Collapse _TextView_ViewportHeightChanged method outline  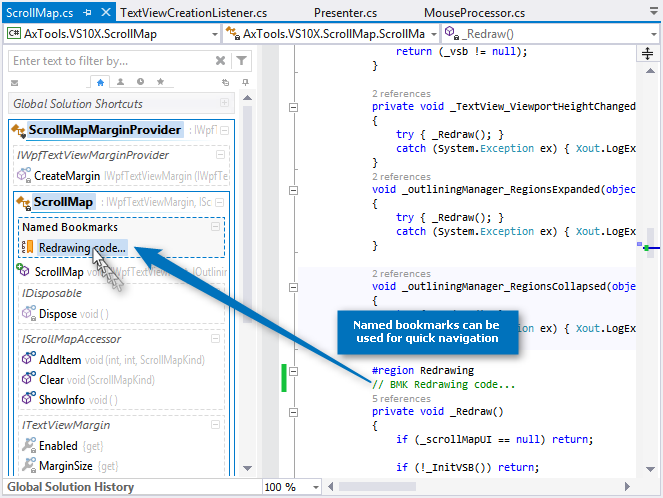pos(293,107)
